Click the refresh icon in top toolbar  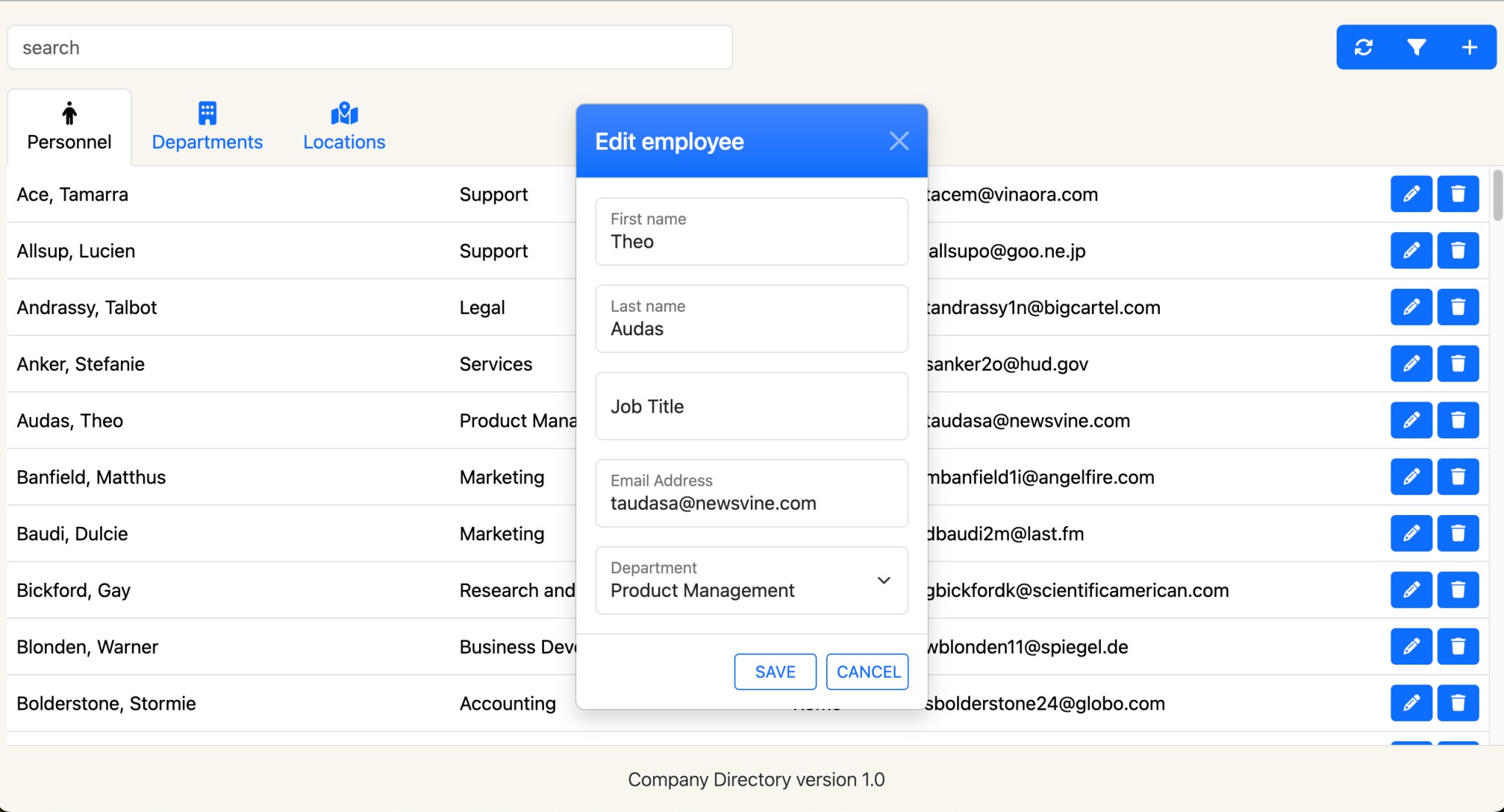pyautogui.click(x=1363, y=47)
